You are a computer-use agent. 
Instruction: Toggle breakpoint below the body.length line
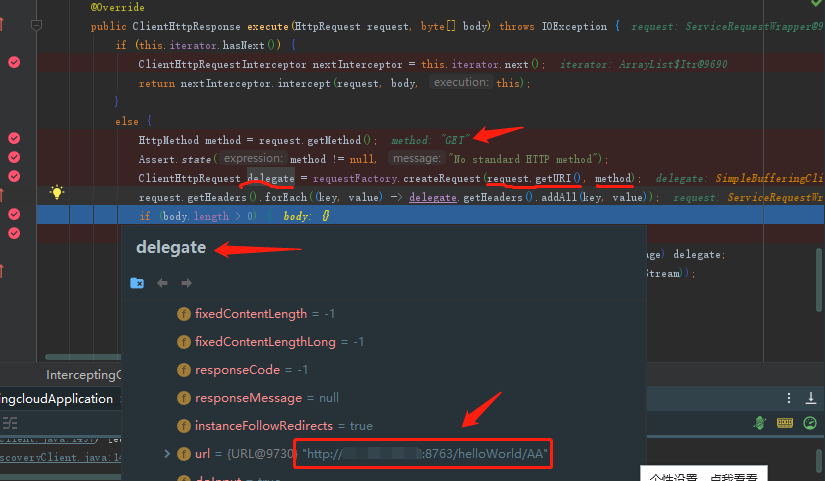click(x=14, y=233)
